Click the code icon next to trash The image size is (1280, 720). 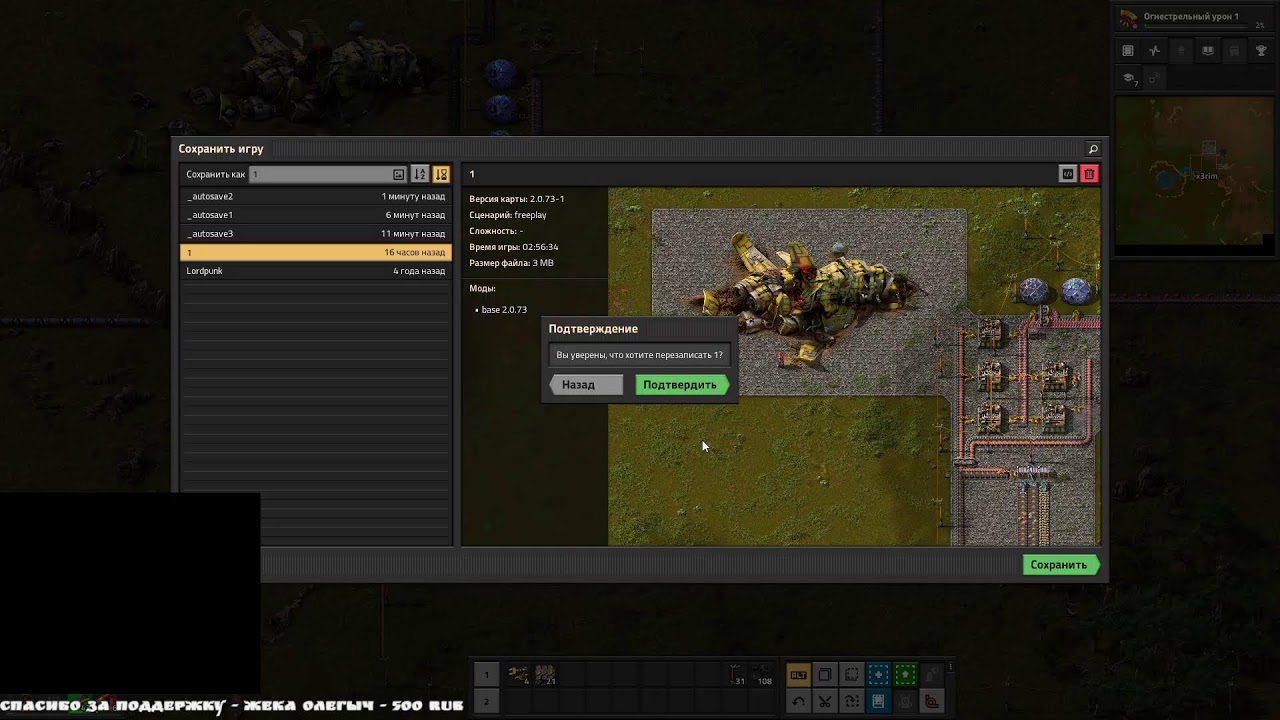pyautogui.click(x=1068, y=174)
